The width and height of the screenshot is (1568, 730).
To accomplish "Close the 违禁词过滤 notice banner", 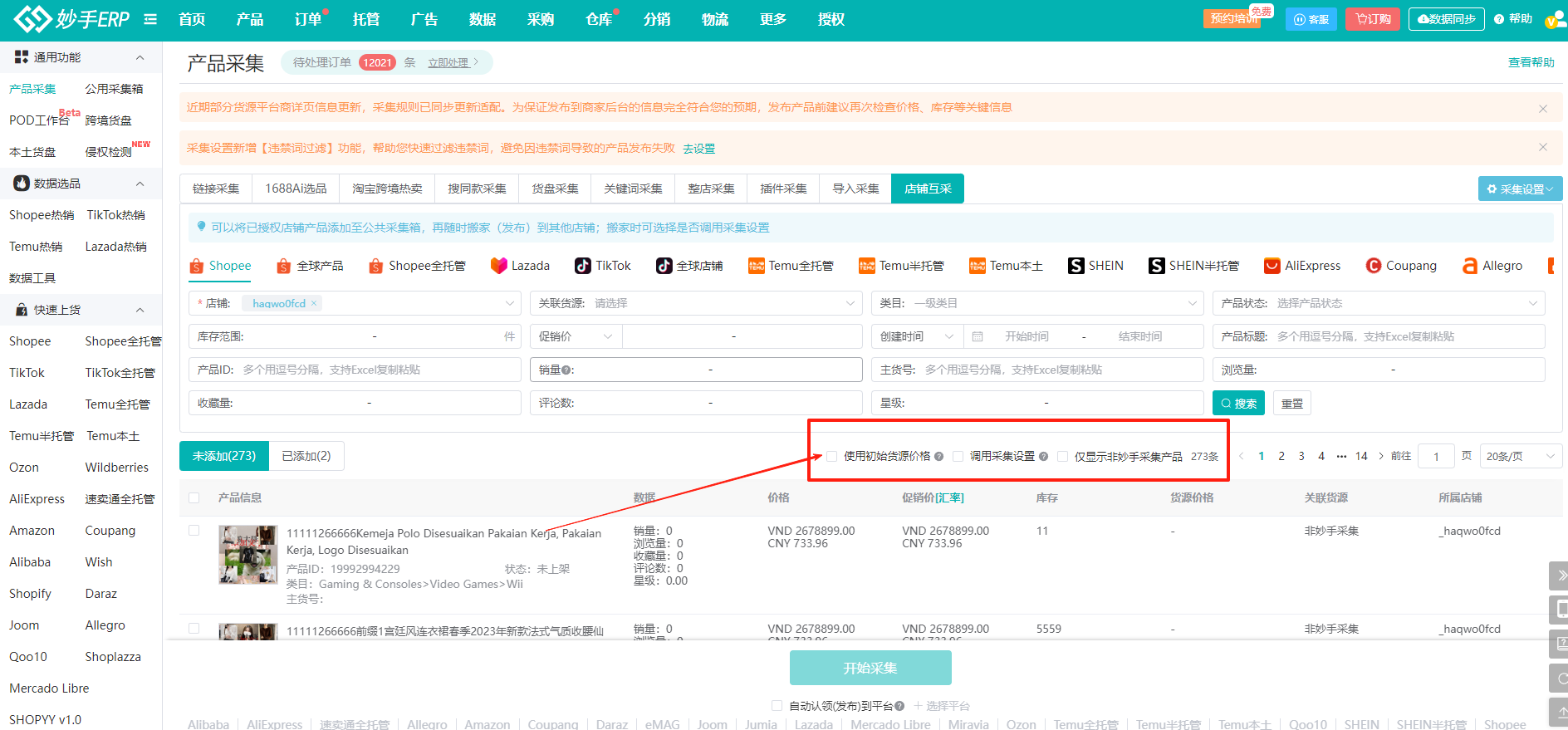I will (1543, 147).
